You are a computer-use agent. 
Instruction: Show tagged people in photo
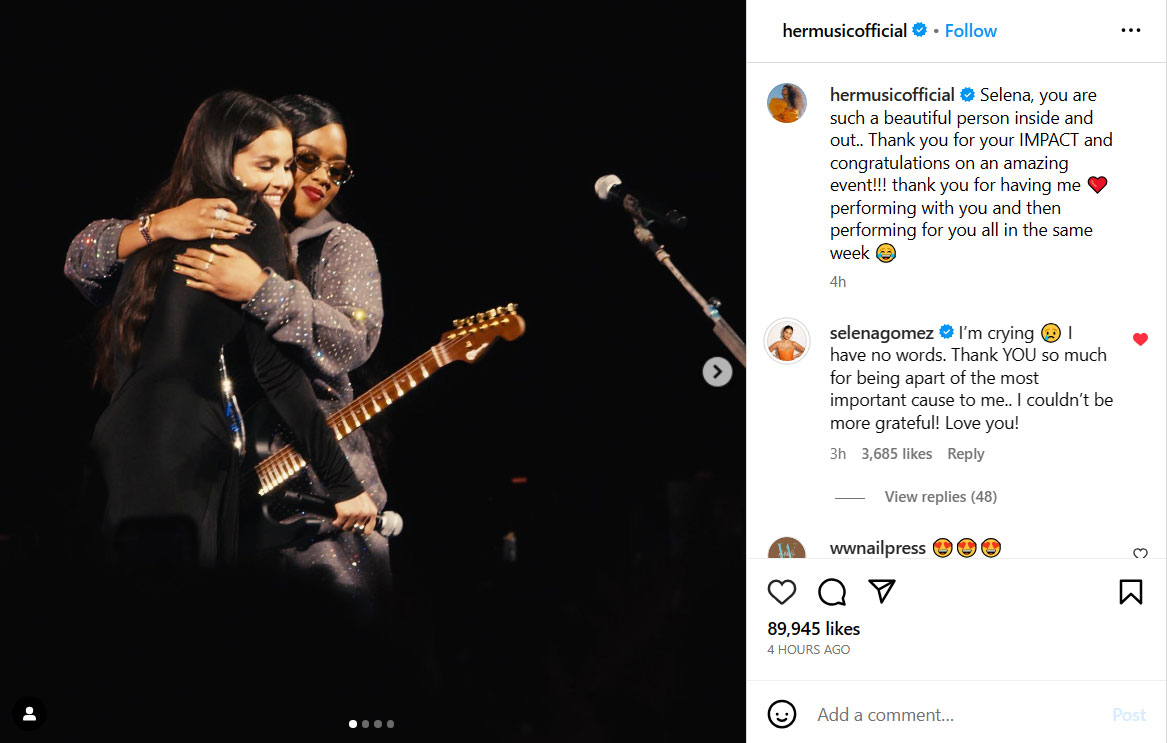click(30, 713)
